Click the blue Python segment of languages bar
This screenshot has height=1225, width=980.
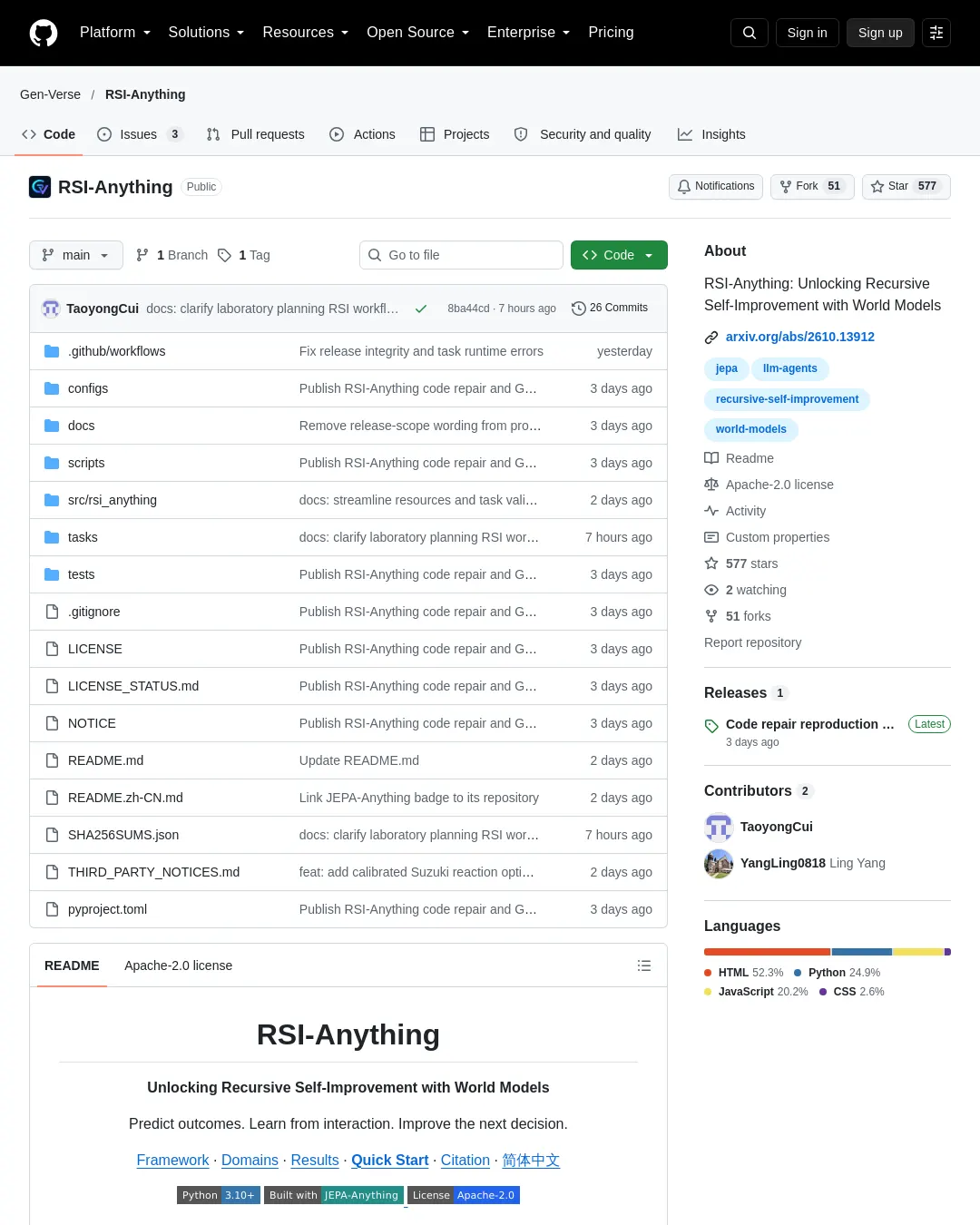(x=862, y=952)
